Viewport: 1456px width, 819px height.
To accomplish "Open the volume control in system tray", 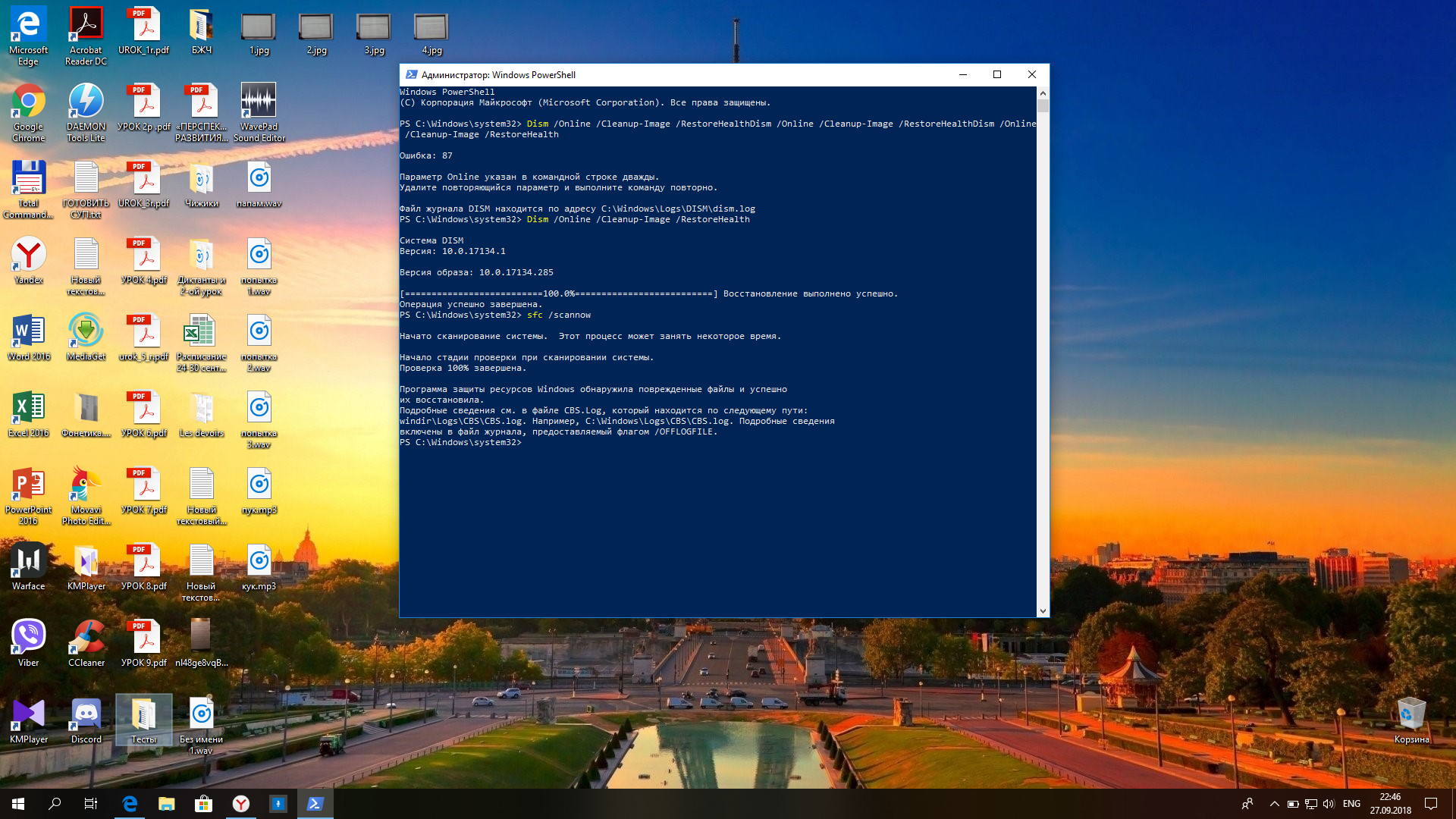I will click(1329, 804).
